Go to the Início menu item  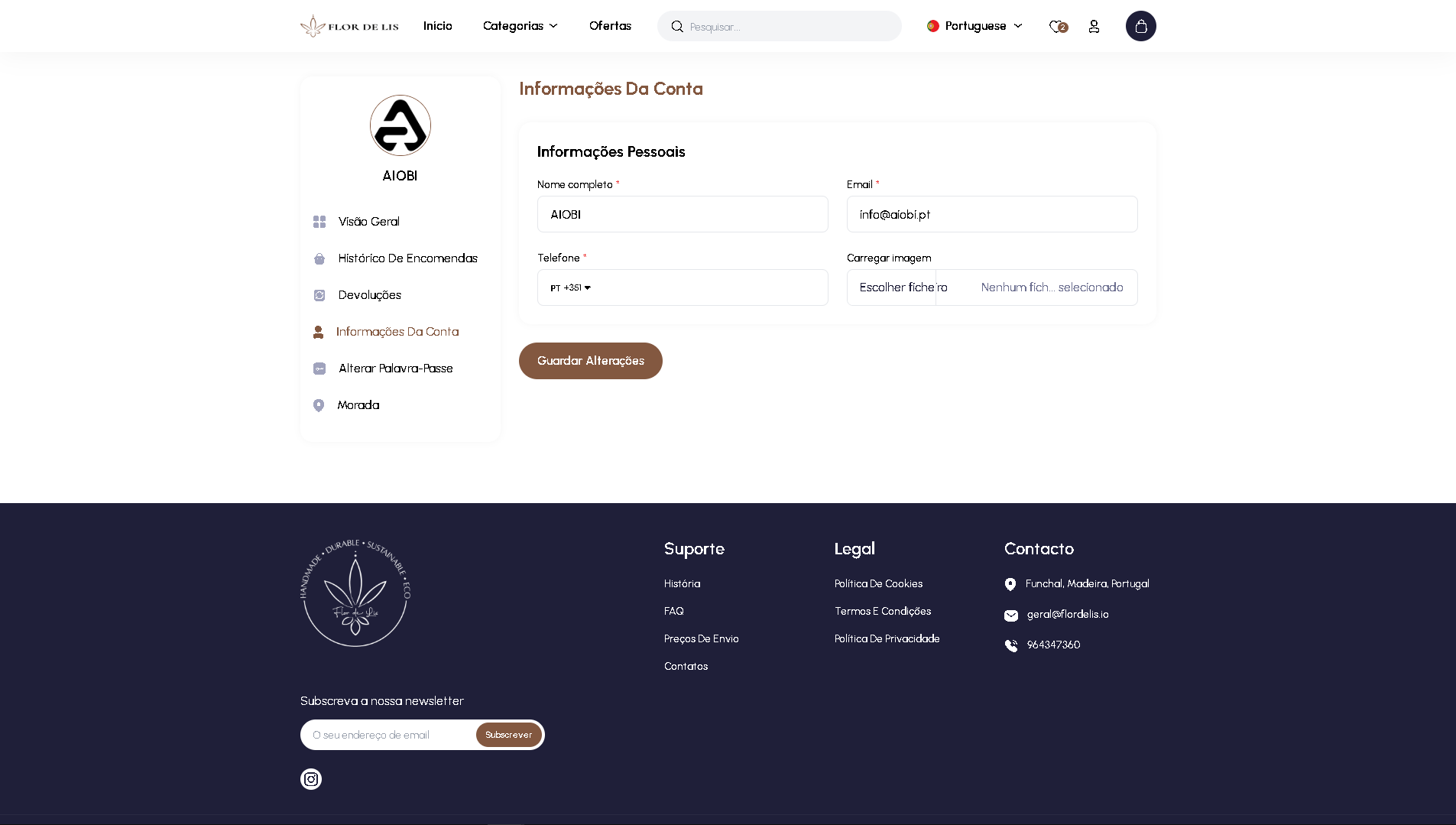437,25
